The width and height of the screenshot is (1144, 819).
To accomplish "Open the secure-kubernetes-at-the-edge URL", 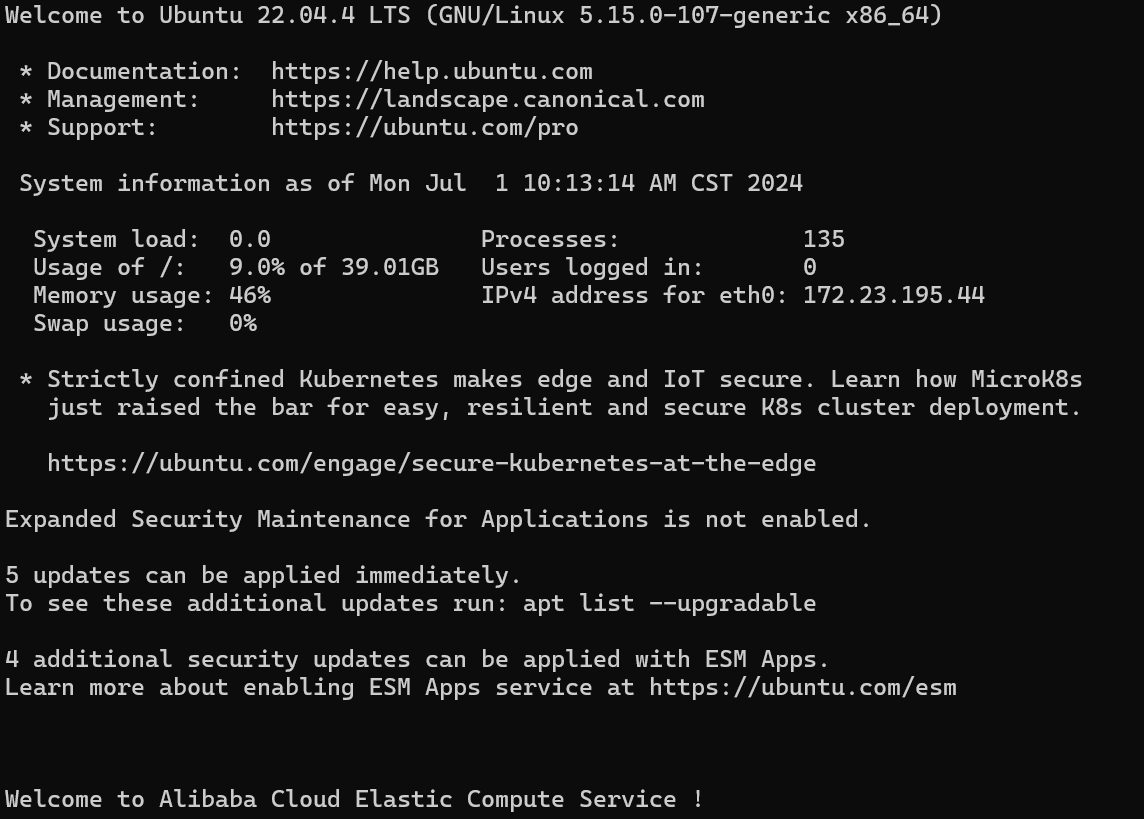I will (432, 464).
